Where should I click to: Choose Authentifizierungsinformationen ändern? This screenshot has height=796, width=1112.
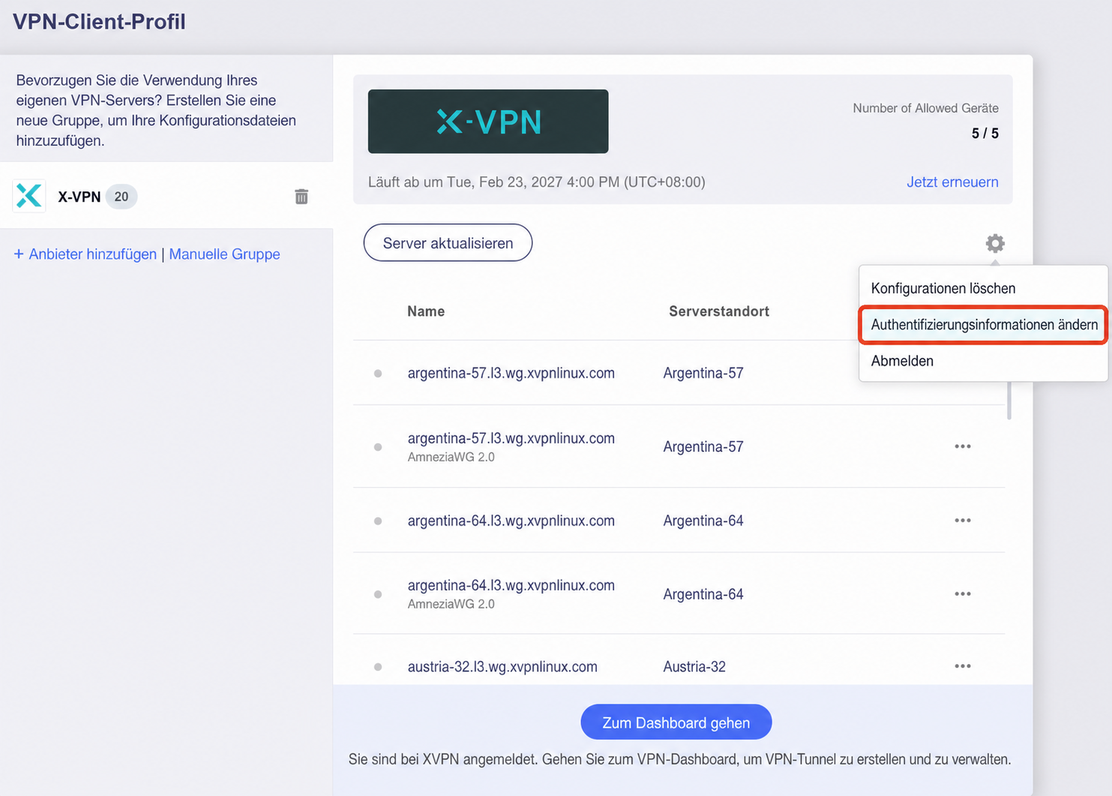coord(983,325)
